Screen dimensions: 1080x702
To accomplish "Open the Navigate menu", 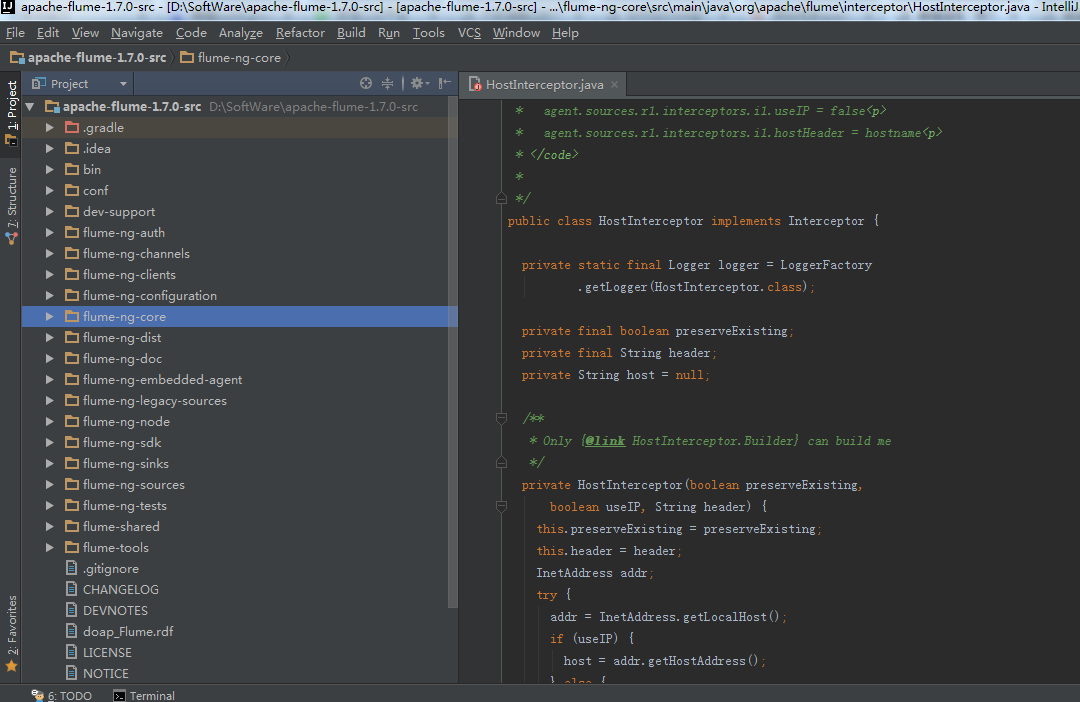I will (x=137, y=32).
